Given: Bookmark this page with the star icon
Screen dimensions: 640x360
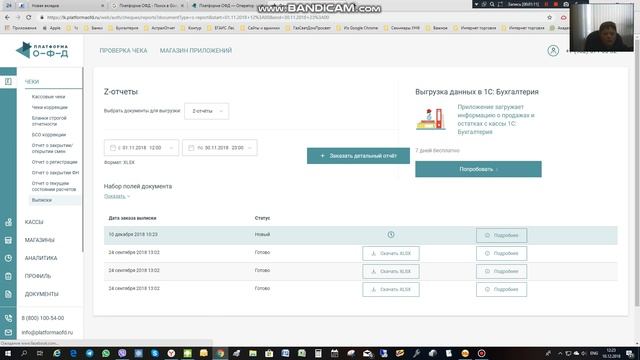Looking at the screenshot, I should (549, 18).
